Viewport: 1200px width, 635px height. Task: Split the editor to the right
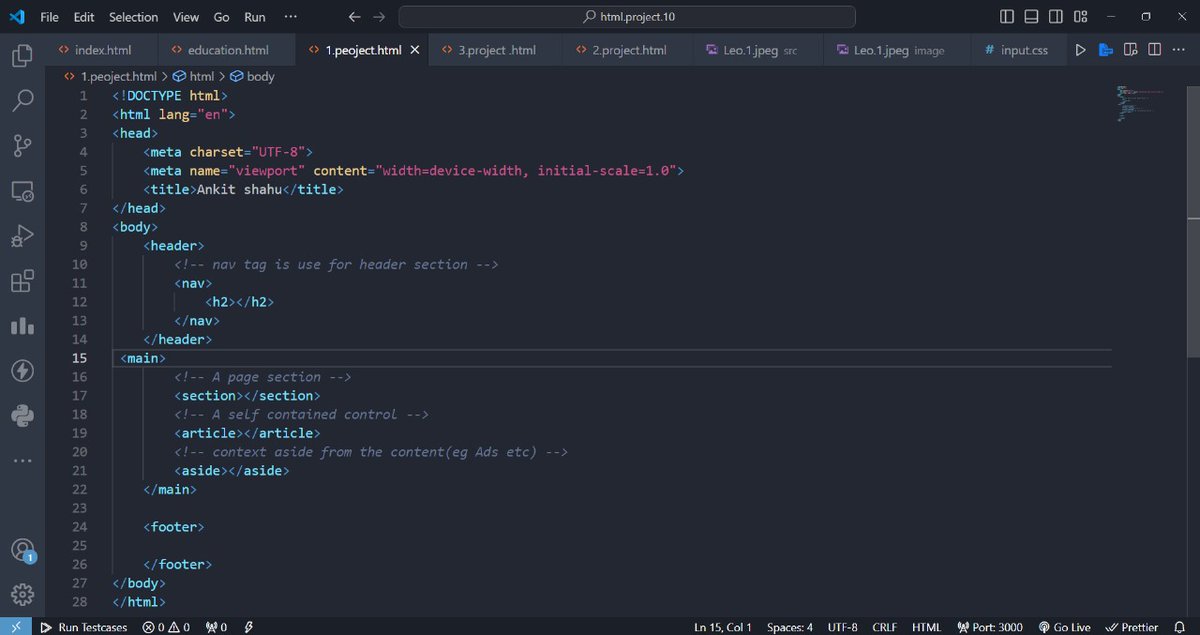click(1154, 49)
